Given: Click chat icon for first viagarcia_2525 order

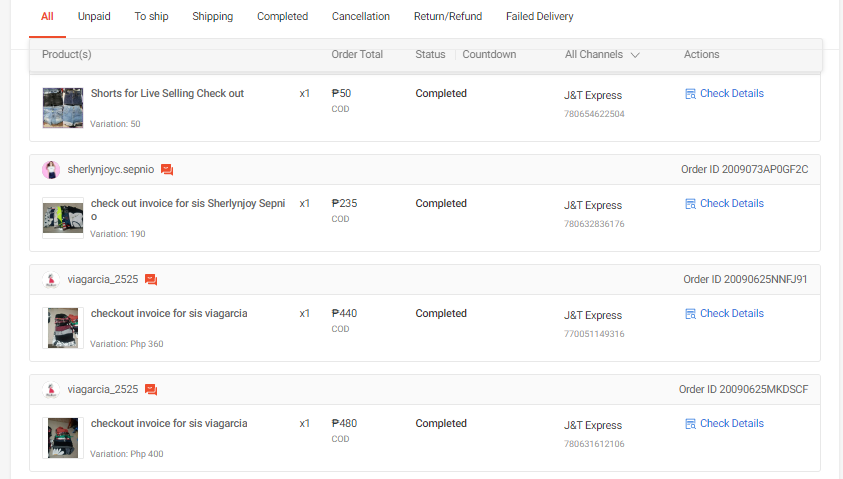Looking at the screenshot, I should click(151, 280).
